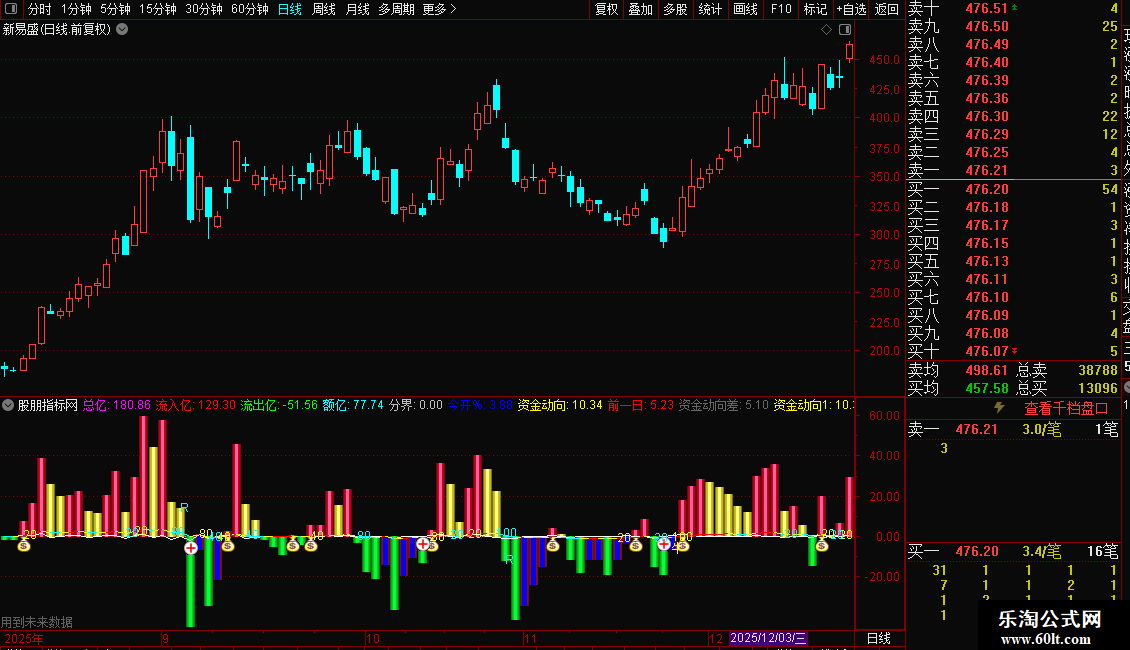Select the 5分钟 period
Viewport: 1130px width, 650px height.
point(115,9)
